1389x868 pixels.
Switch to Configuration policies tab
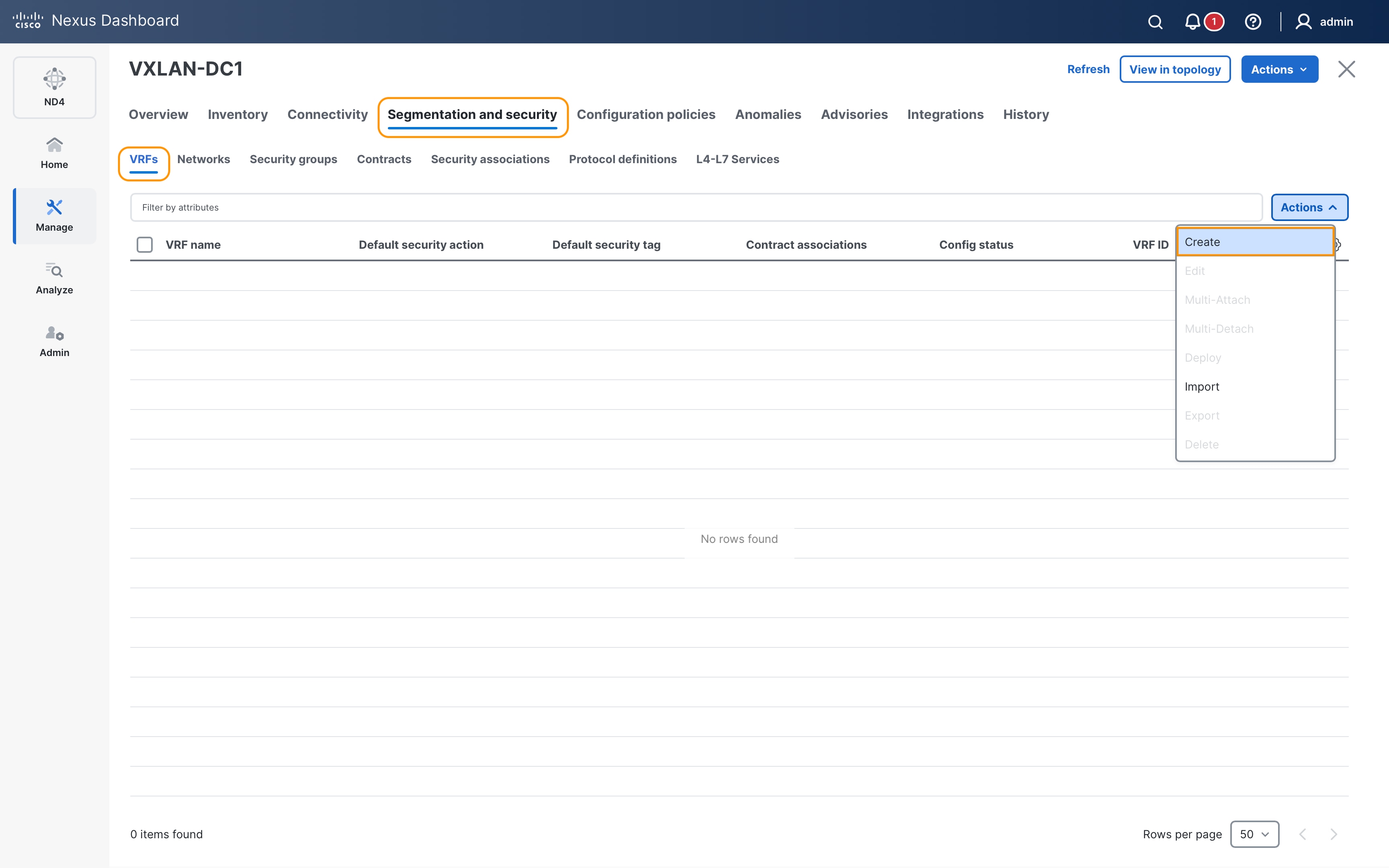(646, 114)
